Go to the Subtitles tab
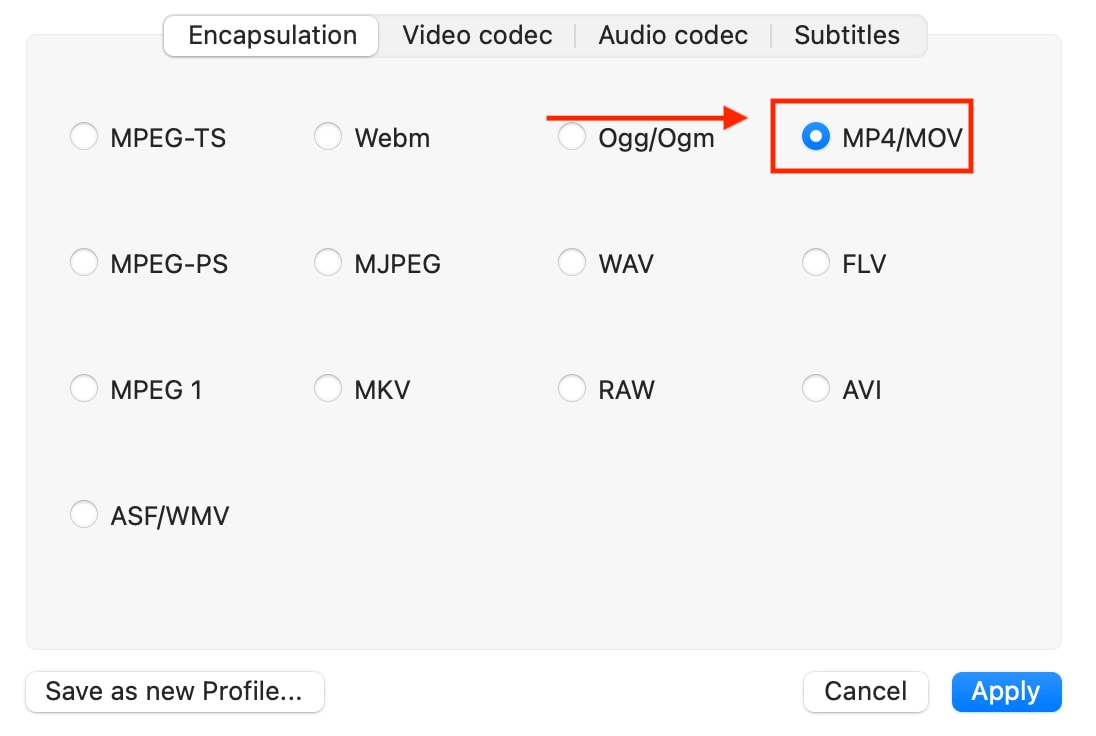Viewport: 1096px width, 736px height. point(847,36)
